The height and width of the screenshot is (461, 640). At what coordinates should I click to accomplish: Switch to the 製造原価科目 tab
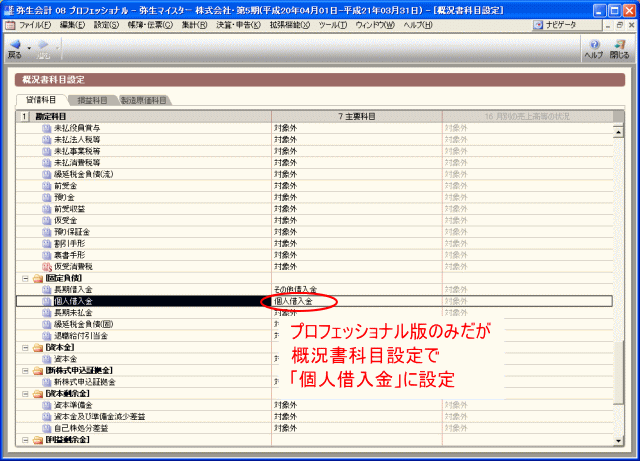144,100
